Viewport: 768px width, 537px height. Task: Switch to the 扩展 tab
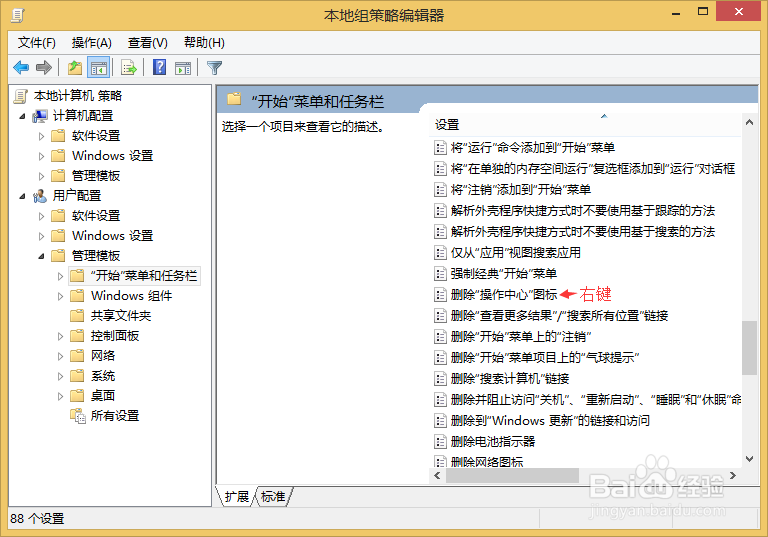click(237, 496)
